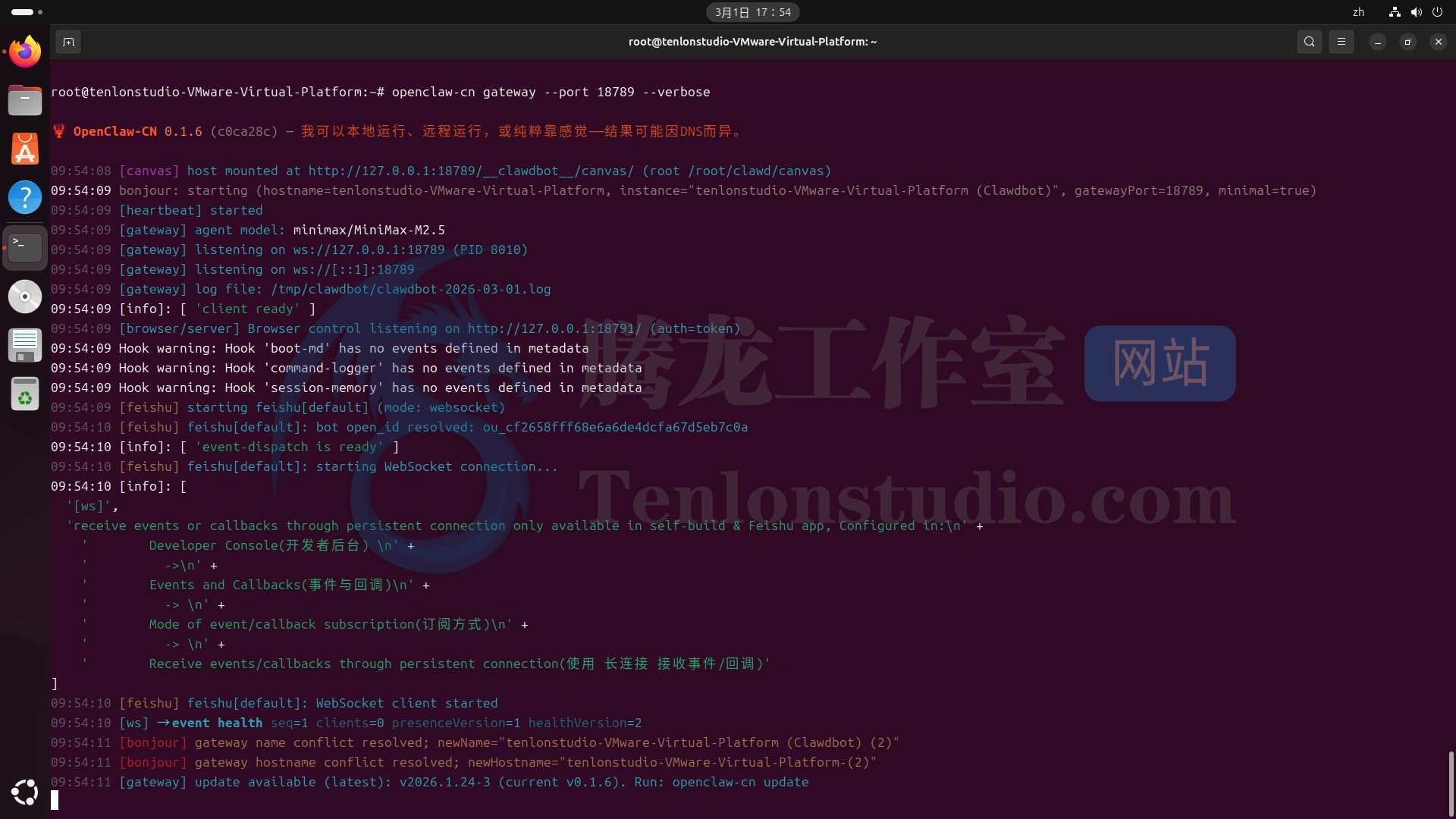1456x819 pixels.
Task: Click the volume speaker icon
Action: tap(1416, 12)
